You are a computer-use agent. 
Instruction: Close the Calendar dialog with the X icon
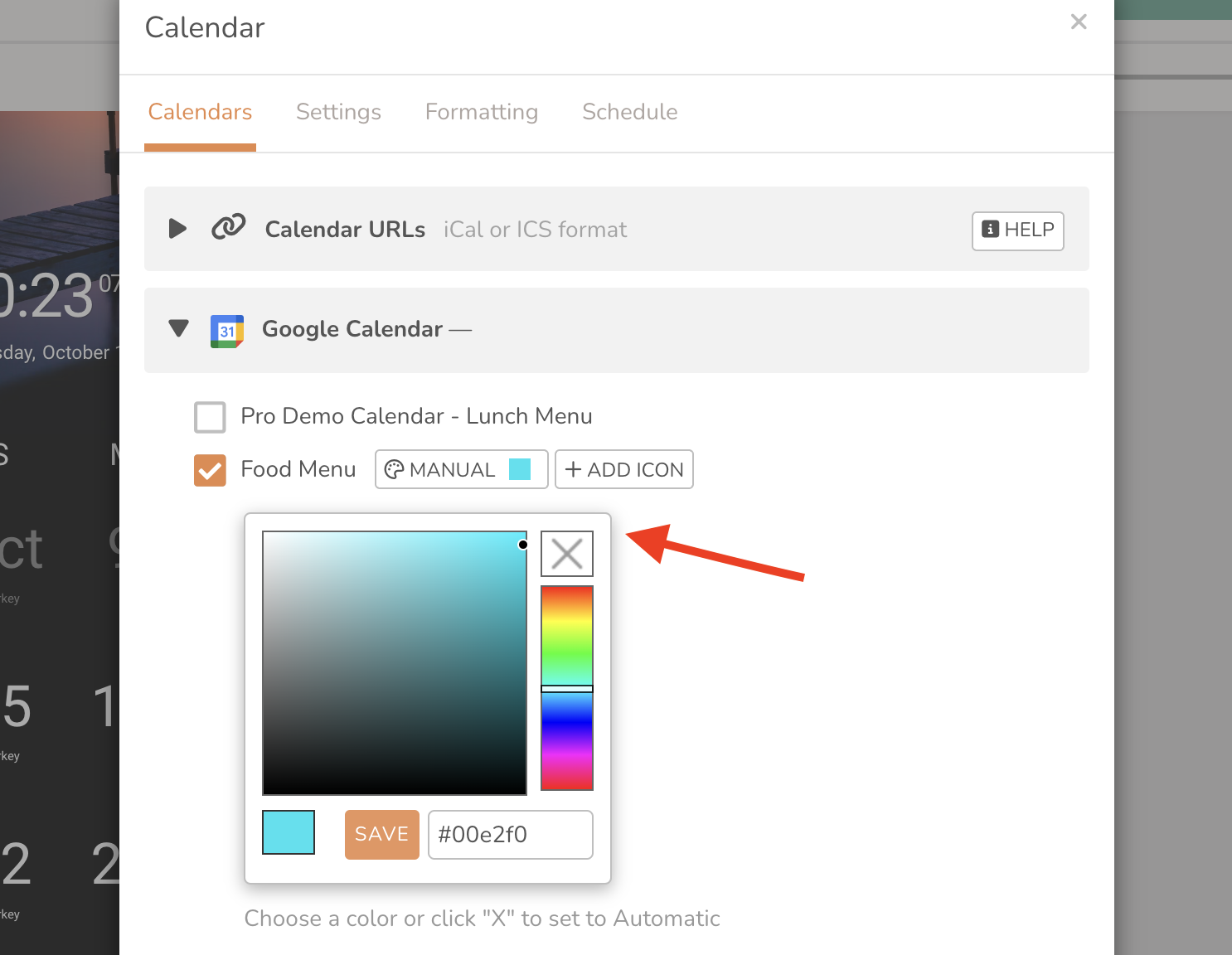(1078, 22)
